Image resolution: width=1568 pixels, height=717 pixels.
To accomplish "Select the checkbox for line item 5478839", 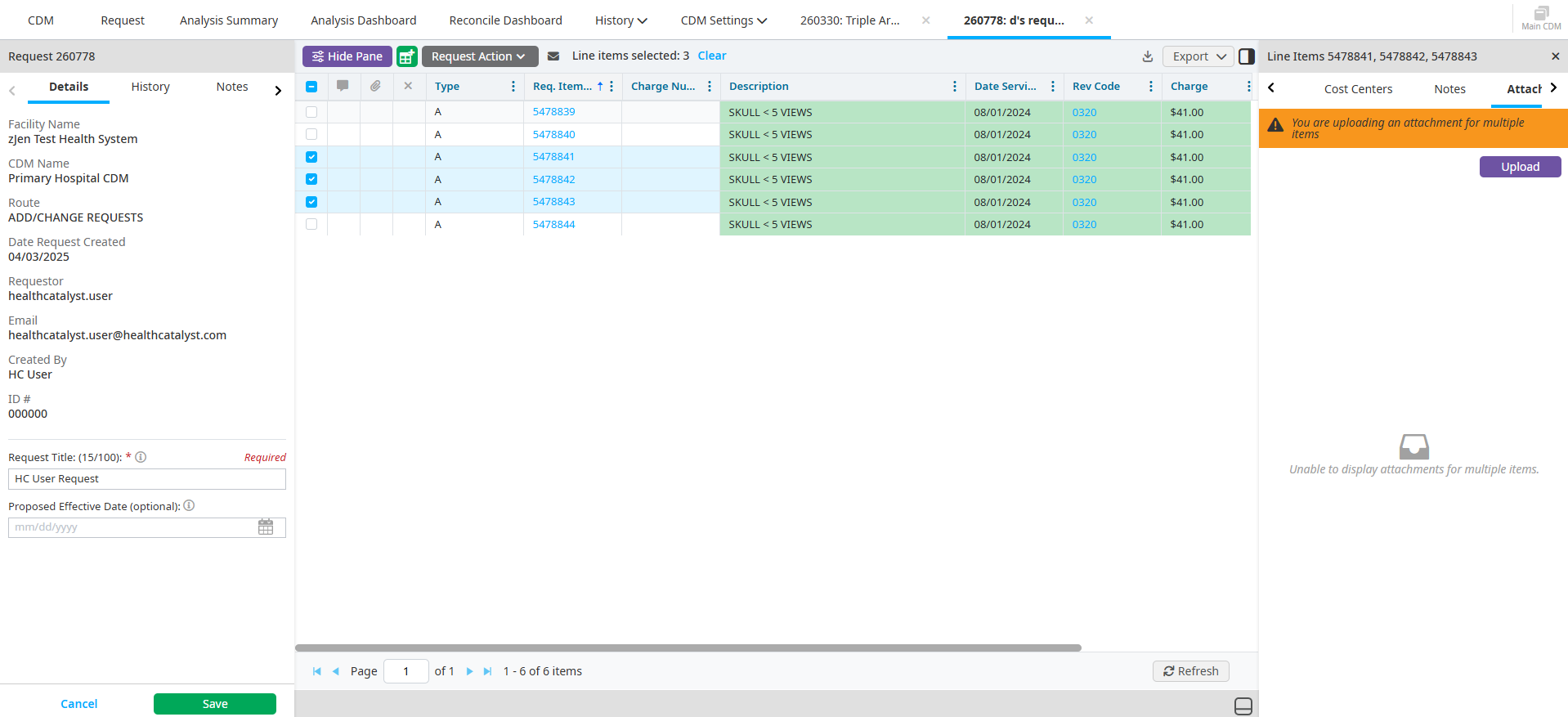I will point(311,112).
